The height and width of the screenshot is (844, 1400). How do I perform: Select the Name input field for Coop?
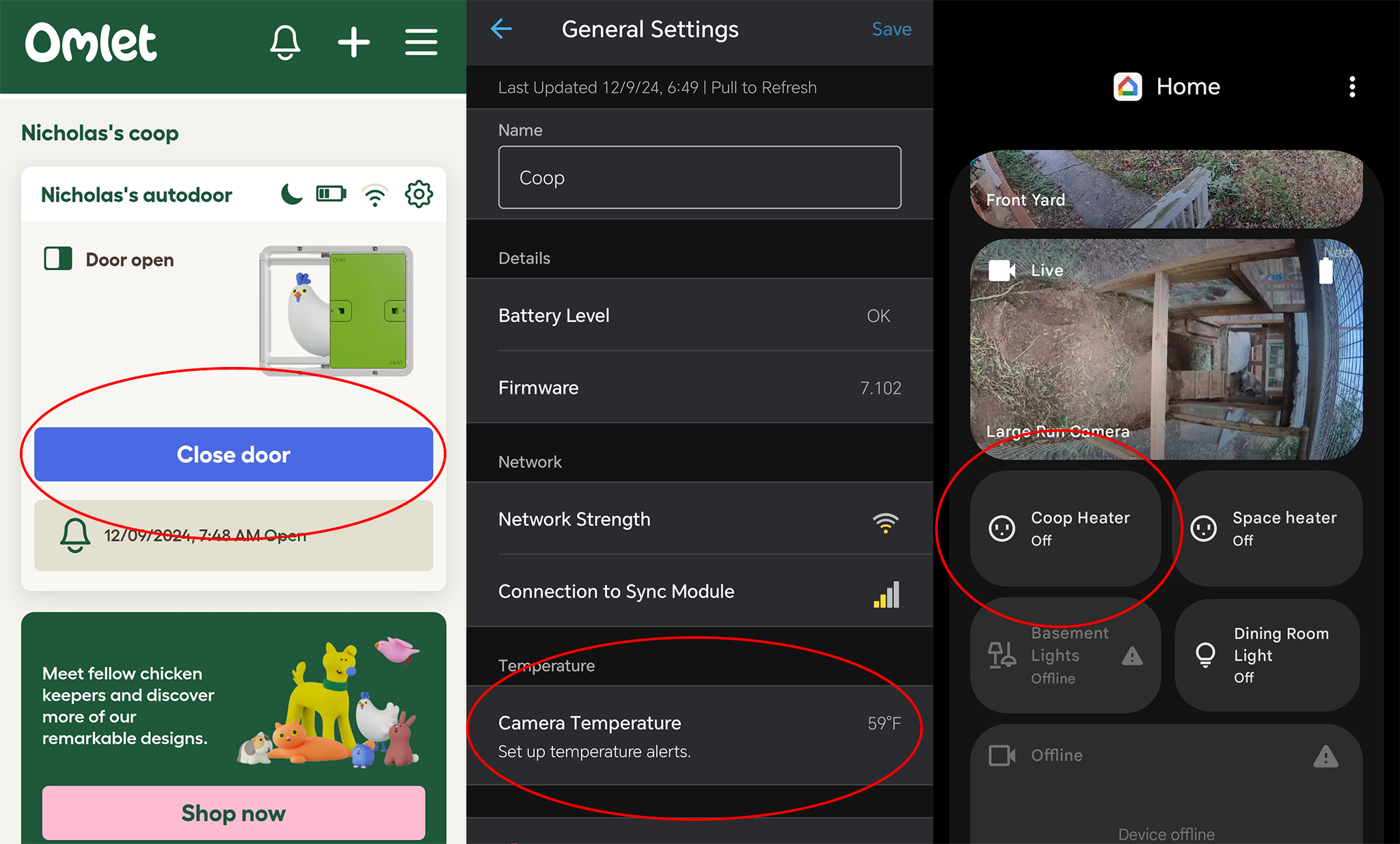[700, 177]
